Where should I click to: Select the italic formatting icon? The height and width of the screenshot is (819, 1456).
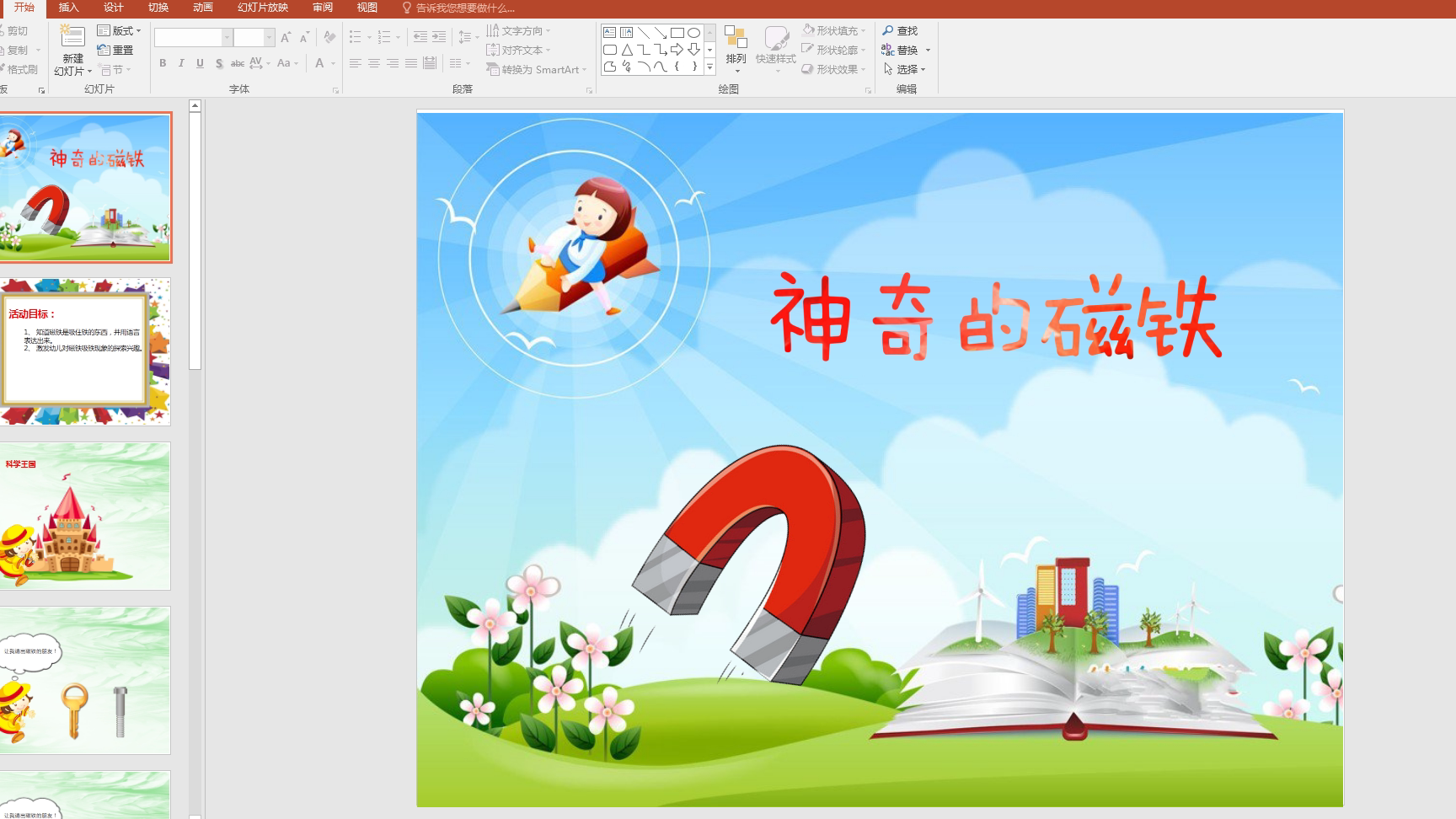tap(180, 62)
